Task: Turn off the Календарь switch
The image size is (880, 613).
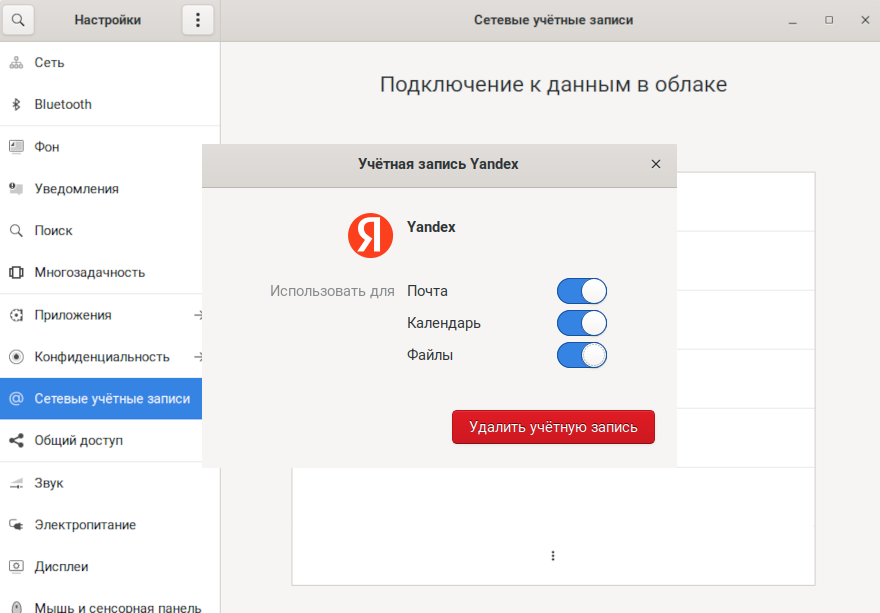Action: pyautogui.click(x=582, y=323)
